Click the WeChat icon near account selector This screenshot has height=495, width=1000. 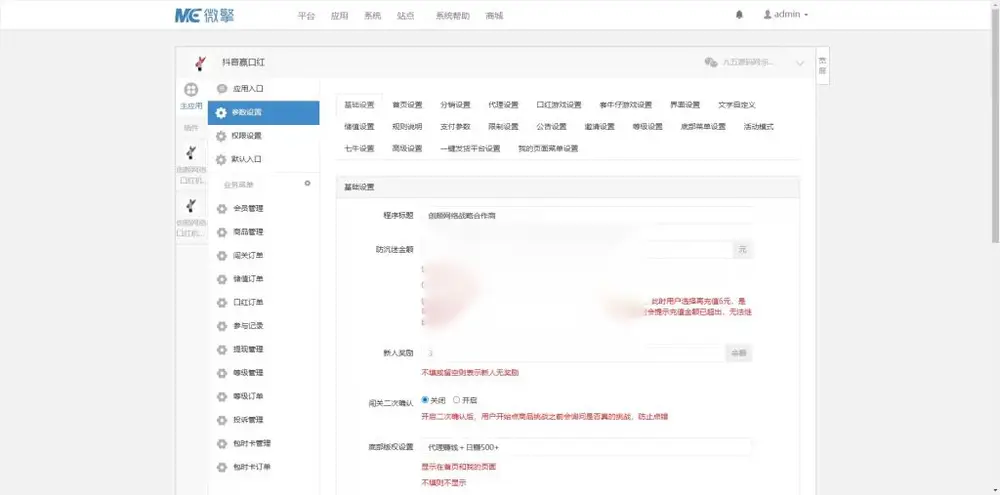tap(711, 62)
